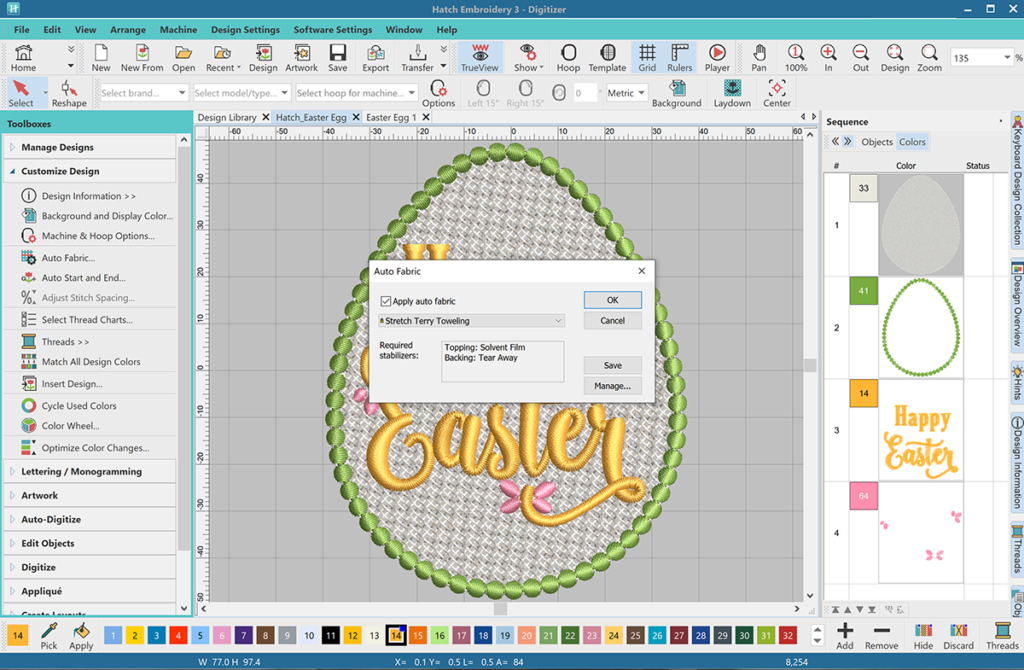Viewport: 1024px width, 670px height.
Task: Open the Design Settings menu
Action: pos(245,30)
